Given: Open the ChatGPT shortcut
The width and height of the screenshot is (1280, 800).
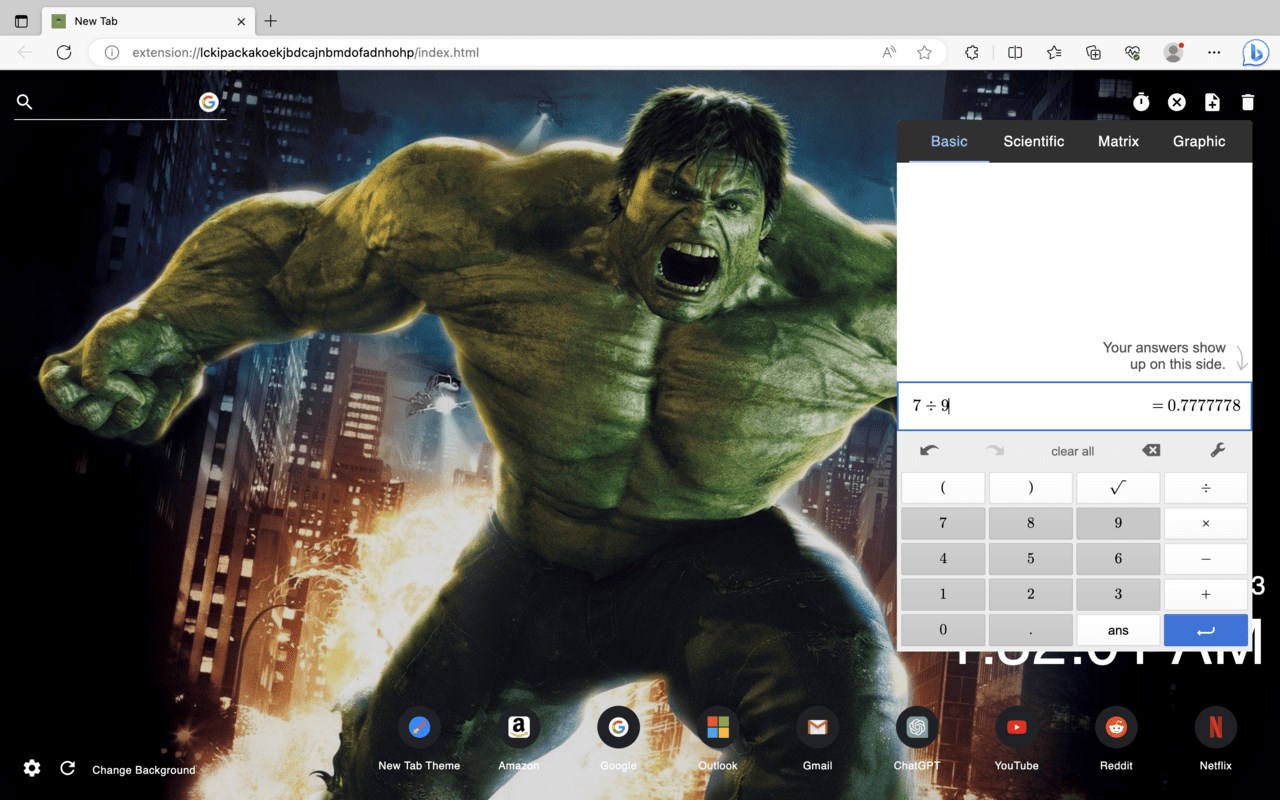Looking at the screenshot, I should [x=917, y=728].
